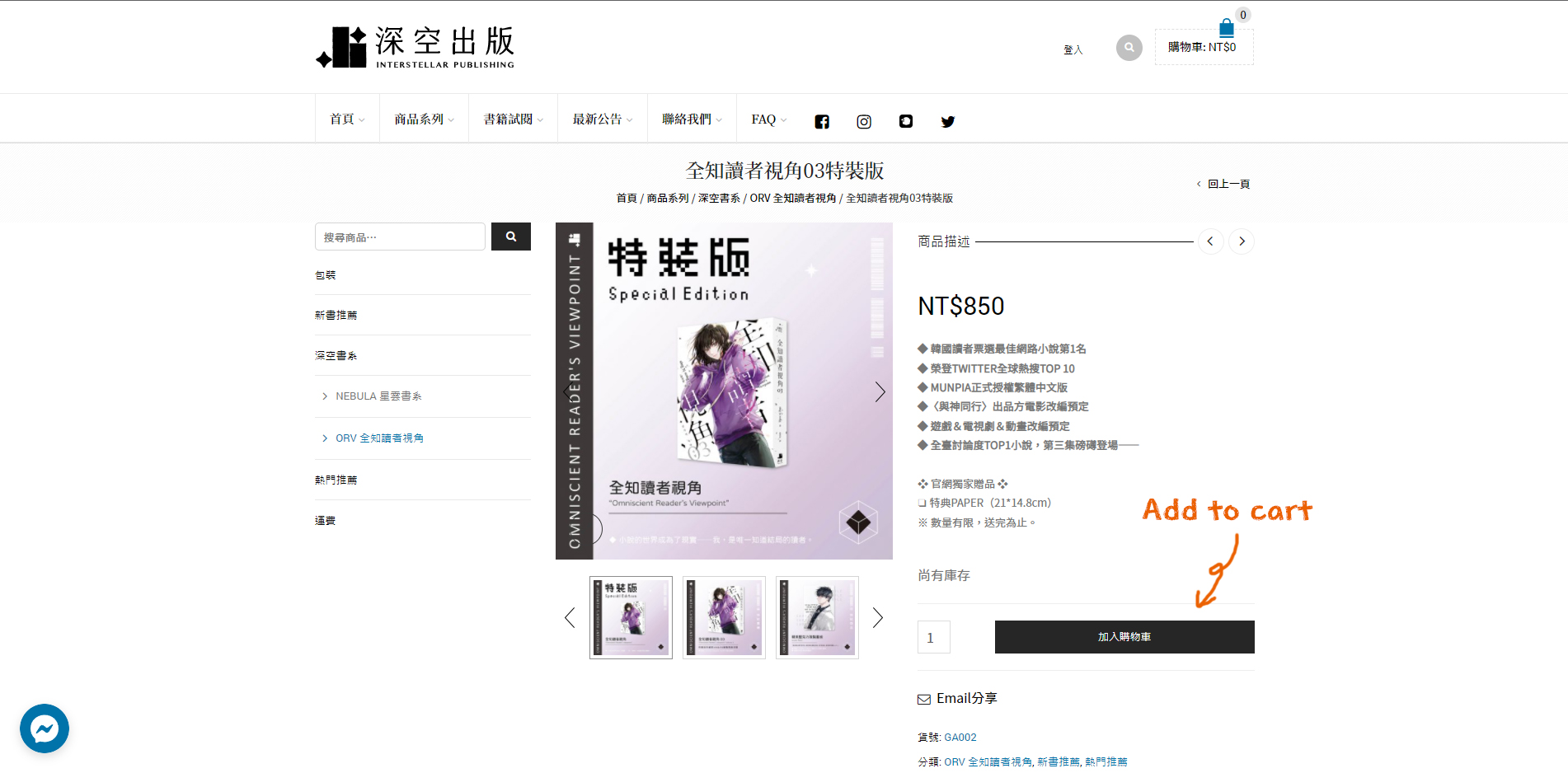
Task: Click breadcrumb 首頁 link
Action: pyautogui.click(x=627, y=198)
